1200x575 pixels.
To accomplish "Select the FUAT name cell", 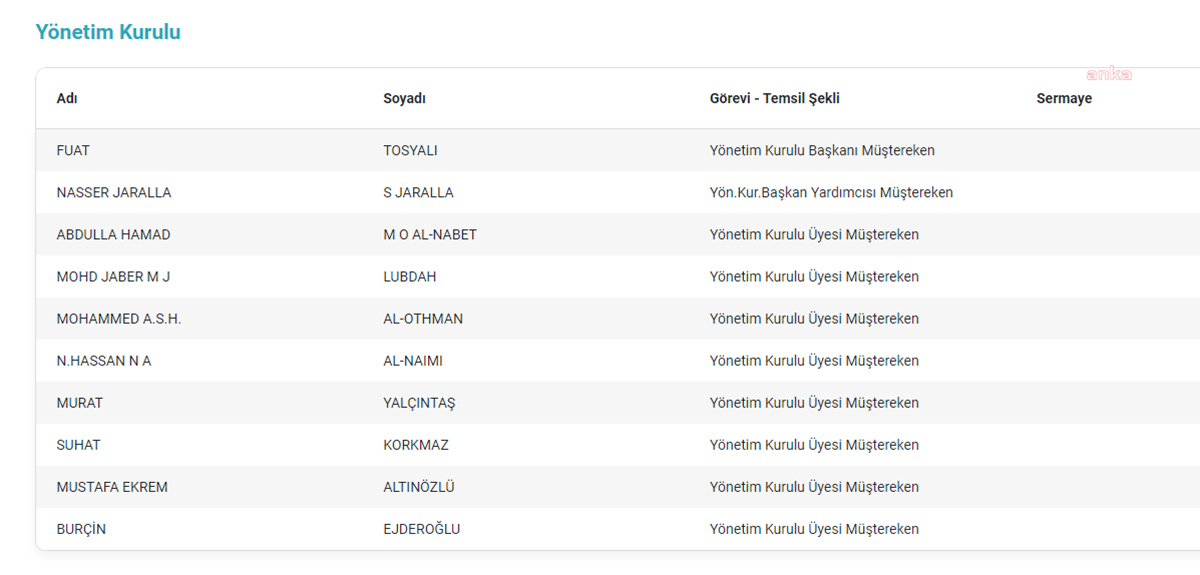I will [73, 151].
